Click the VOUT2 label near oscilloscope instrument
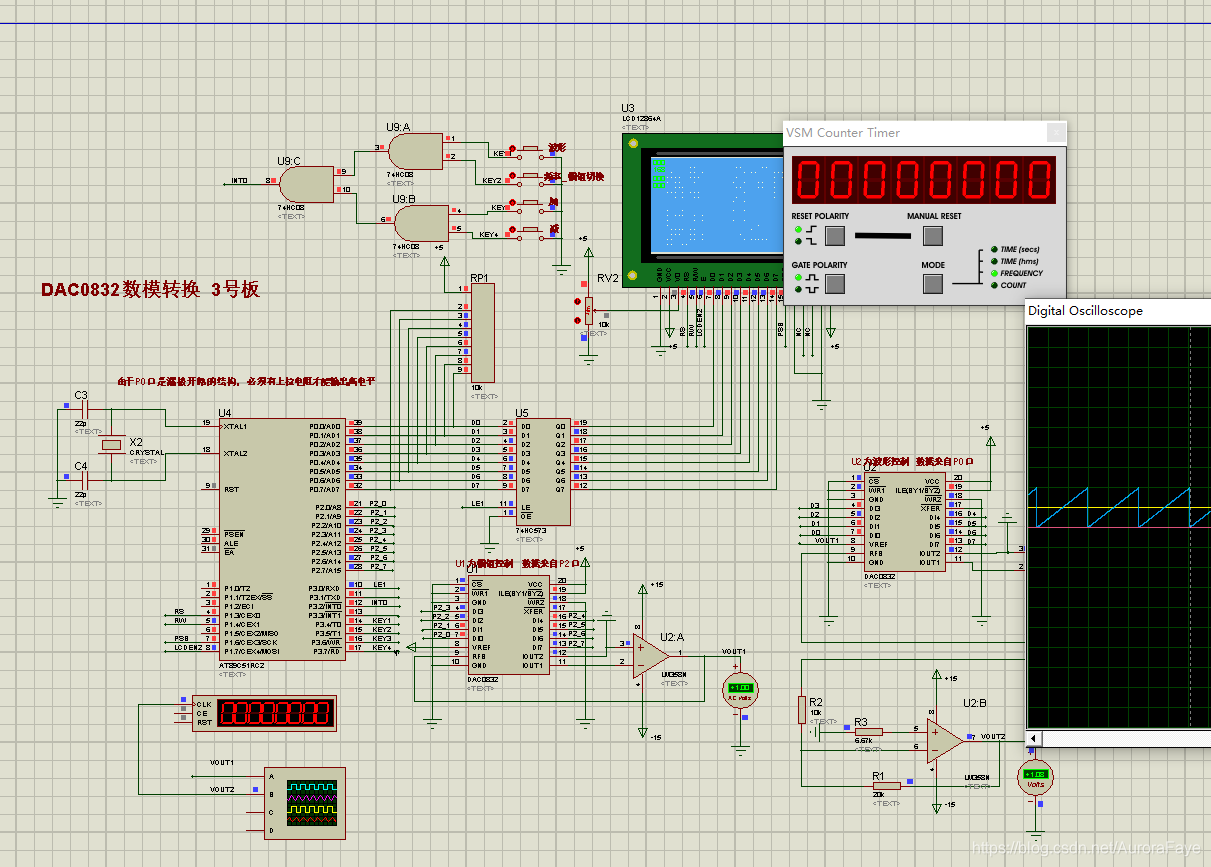The height and width of the screenshot is (867, 1211). click(x=222, y=789)
